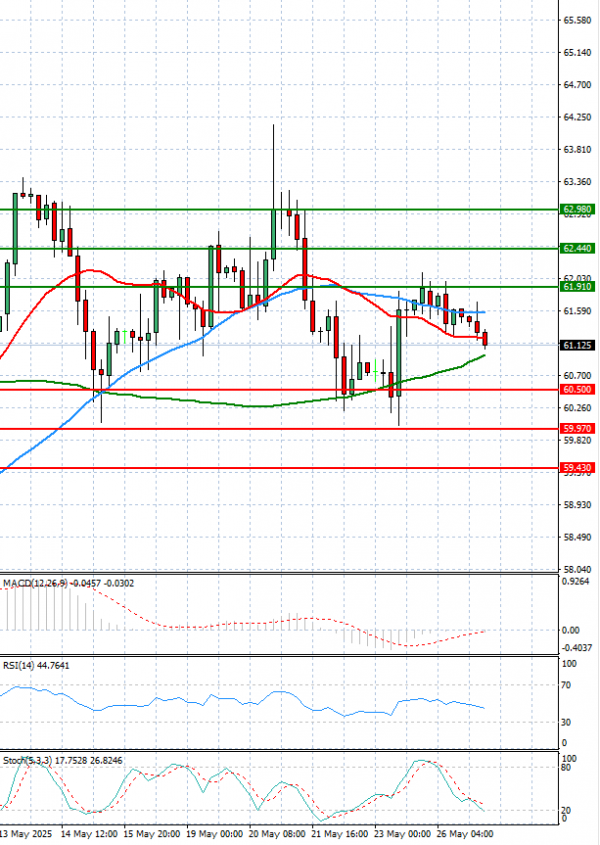Click the RSI scale value 70
This screenshot has width=600, height=845.
[x=566, y=685]
